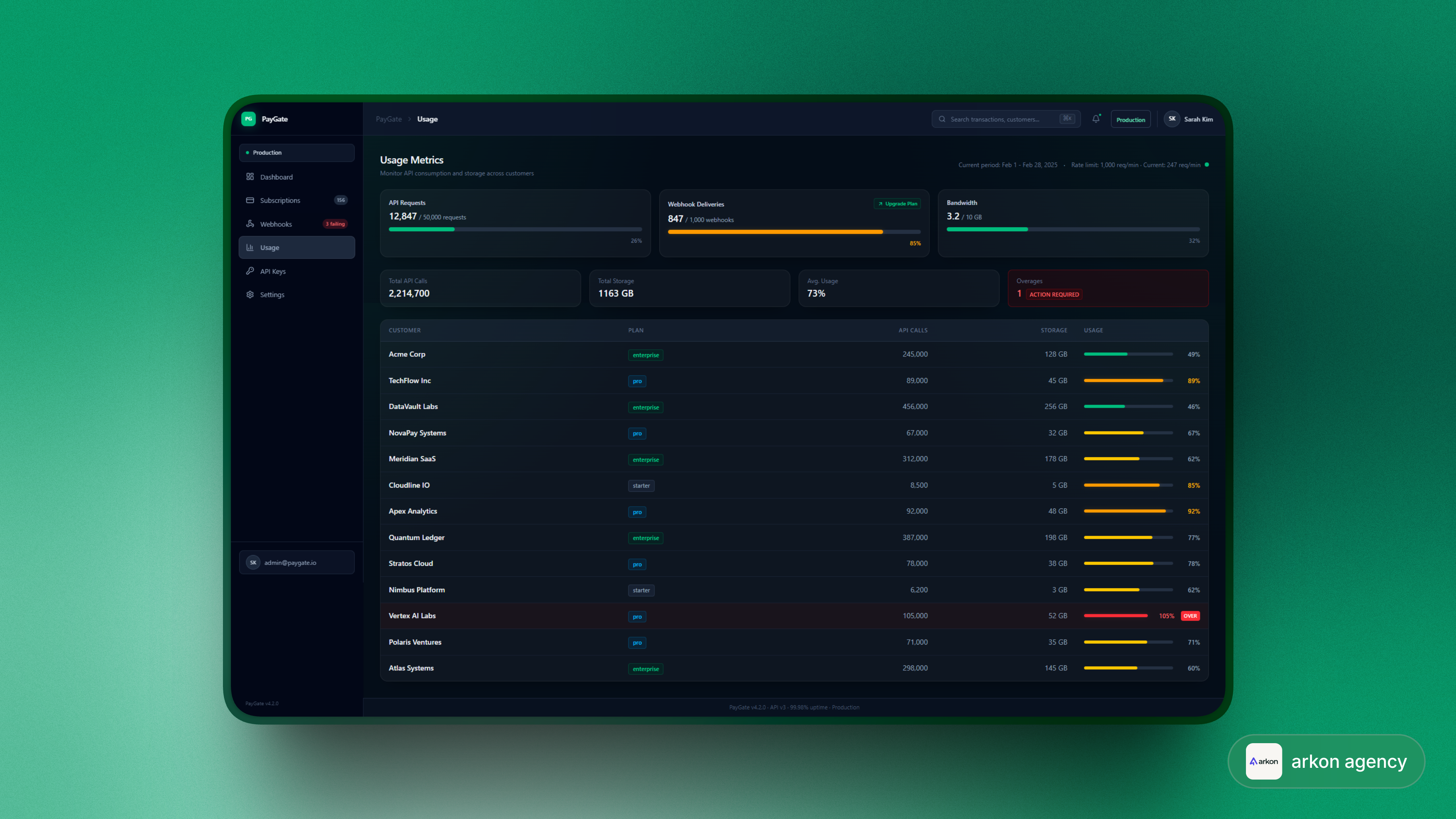This screenshot has width=1456, height=819.
Task: Click the API Requests progress bar
Action: click(516, 229)
